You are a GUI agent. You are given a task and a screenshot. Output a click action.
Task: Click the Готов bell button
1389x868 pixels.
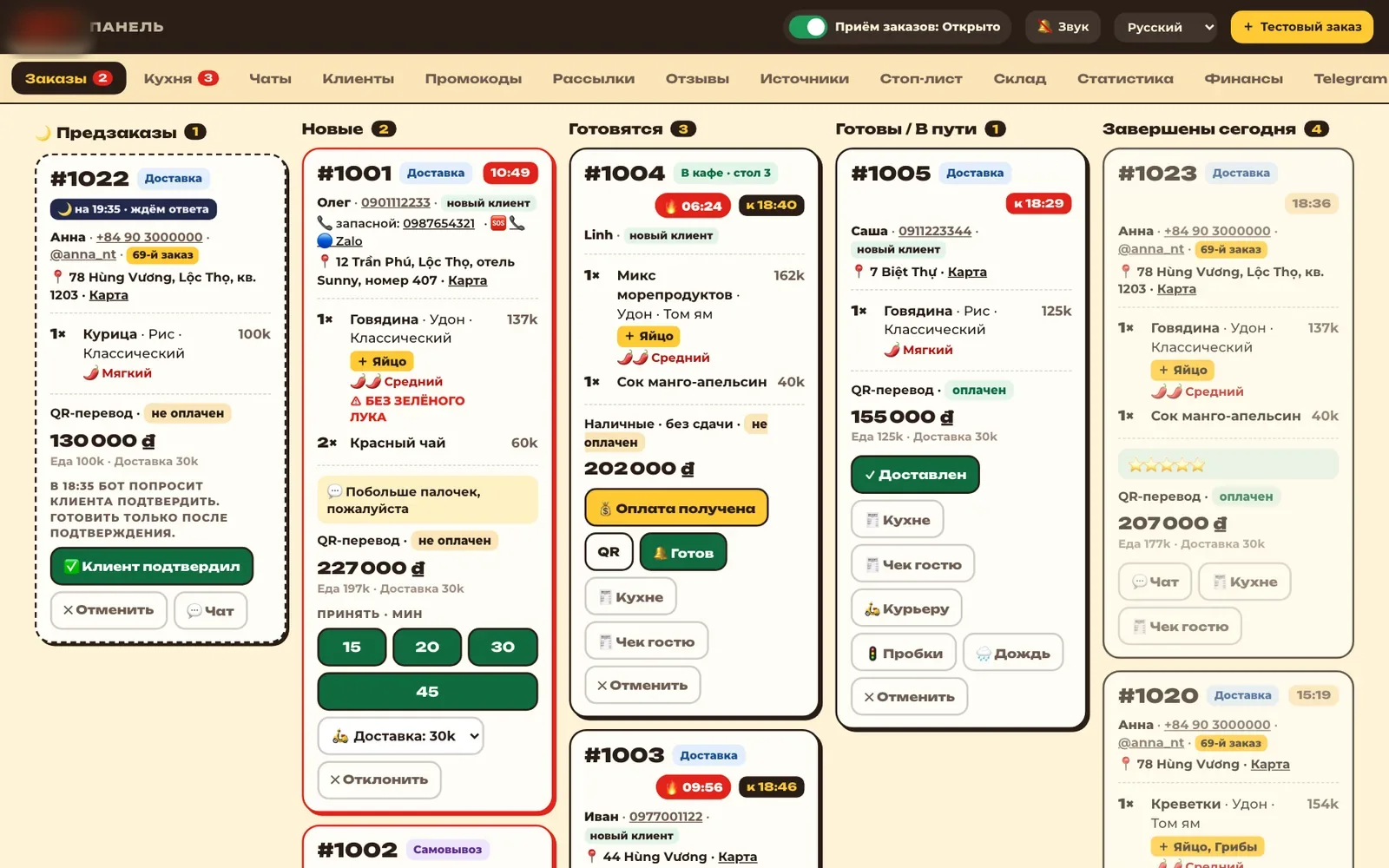pyautogui.click(x=683, y=552)
